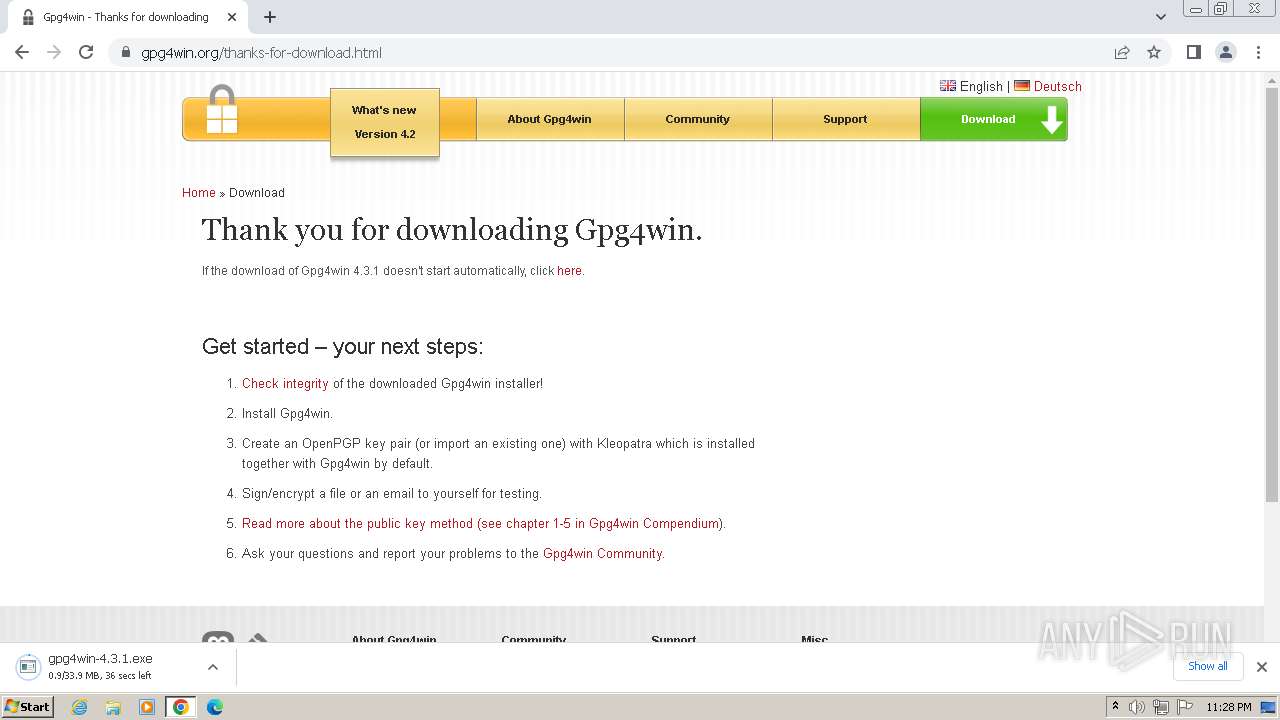Click the browser forward arrow
1280x720 pixels.
[54, 52]
